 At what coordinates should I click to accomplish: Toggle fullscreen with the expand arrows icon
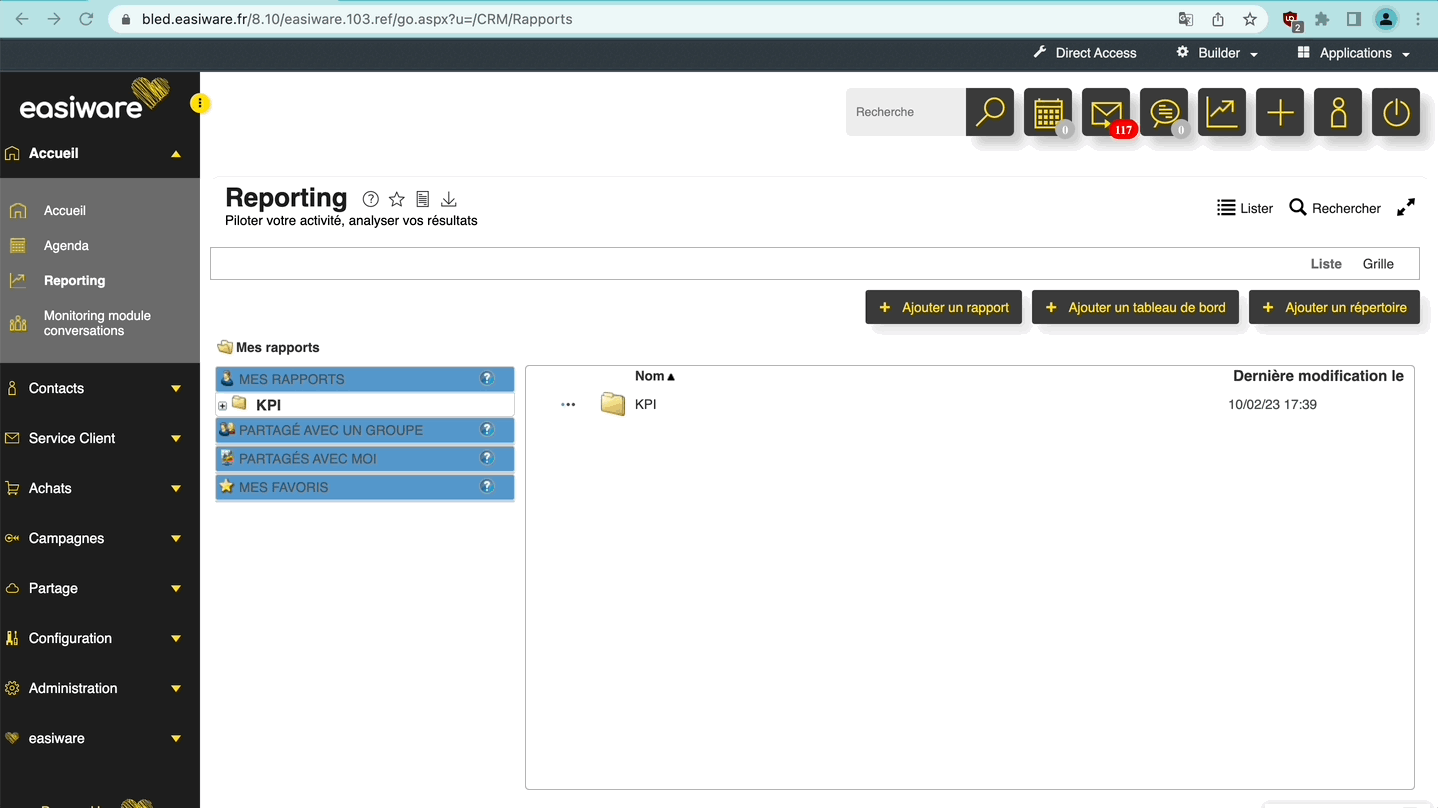1406,207
